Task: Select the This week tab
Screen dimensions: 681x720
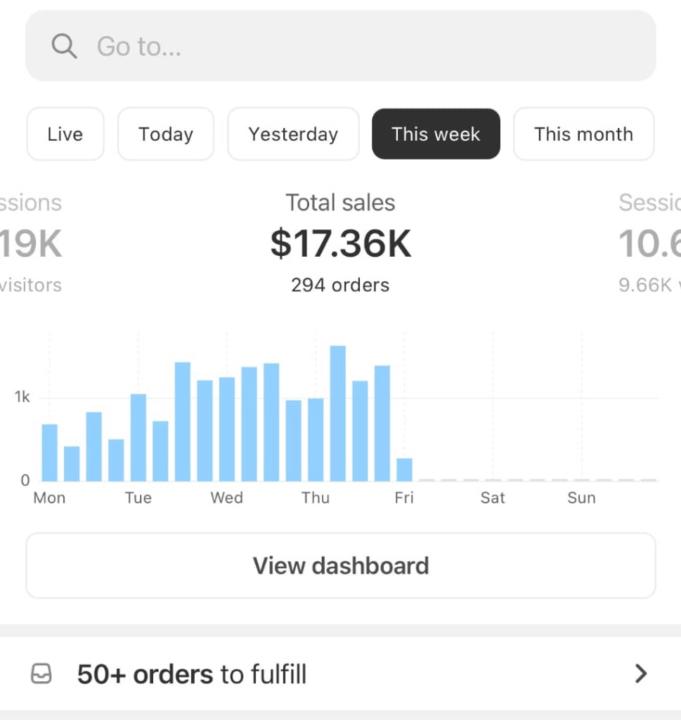Action: pos(436,134)
